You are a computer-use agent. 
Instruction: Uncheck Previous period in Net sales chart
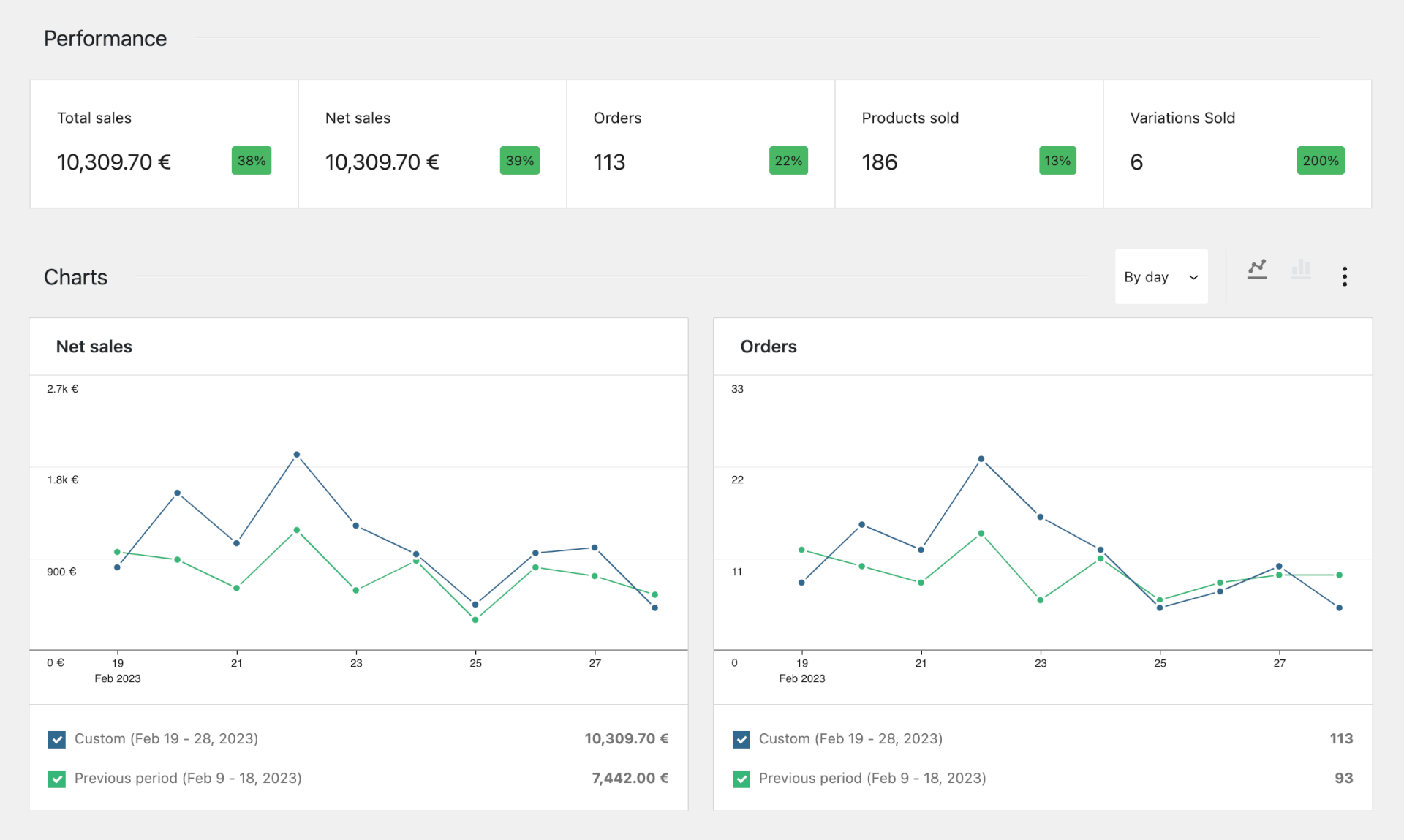pos(57,779)
